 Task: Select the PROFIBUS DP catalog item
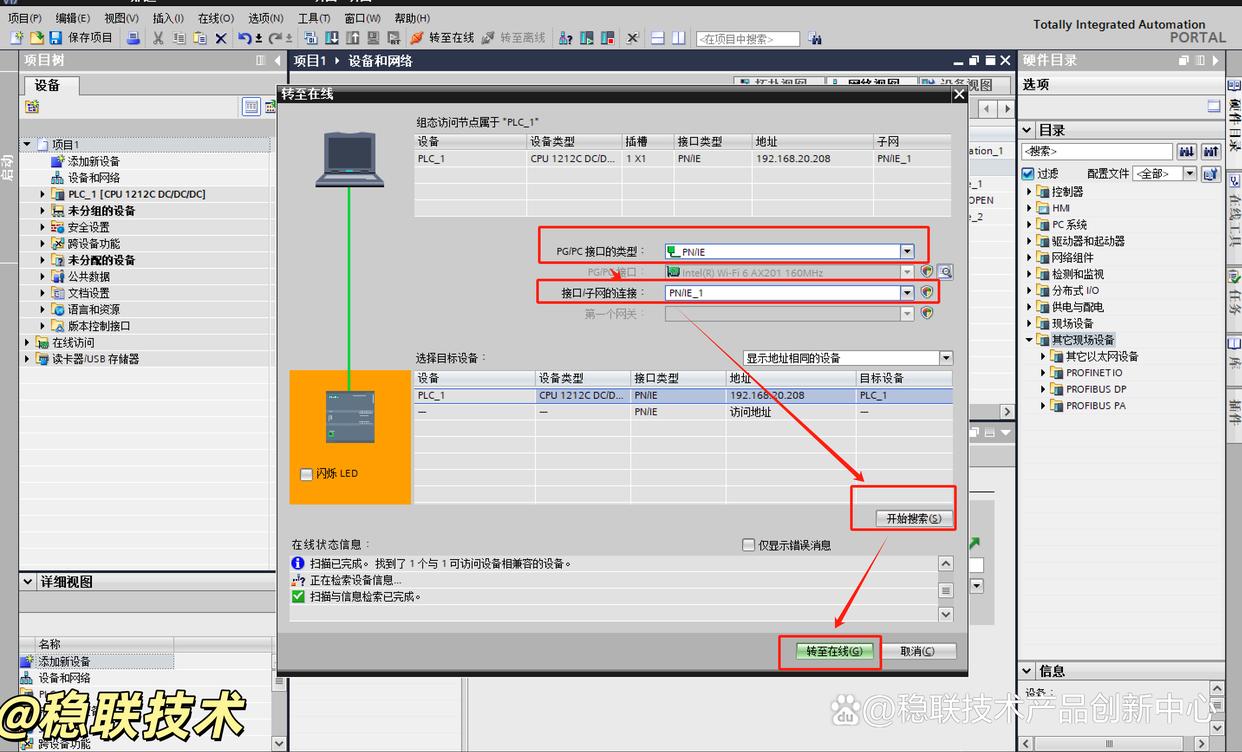pos(1096,389)
